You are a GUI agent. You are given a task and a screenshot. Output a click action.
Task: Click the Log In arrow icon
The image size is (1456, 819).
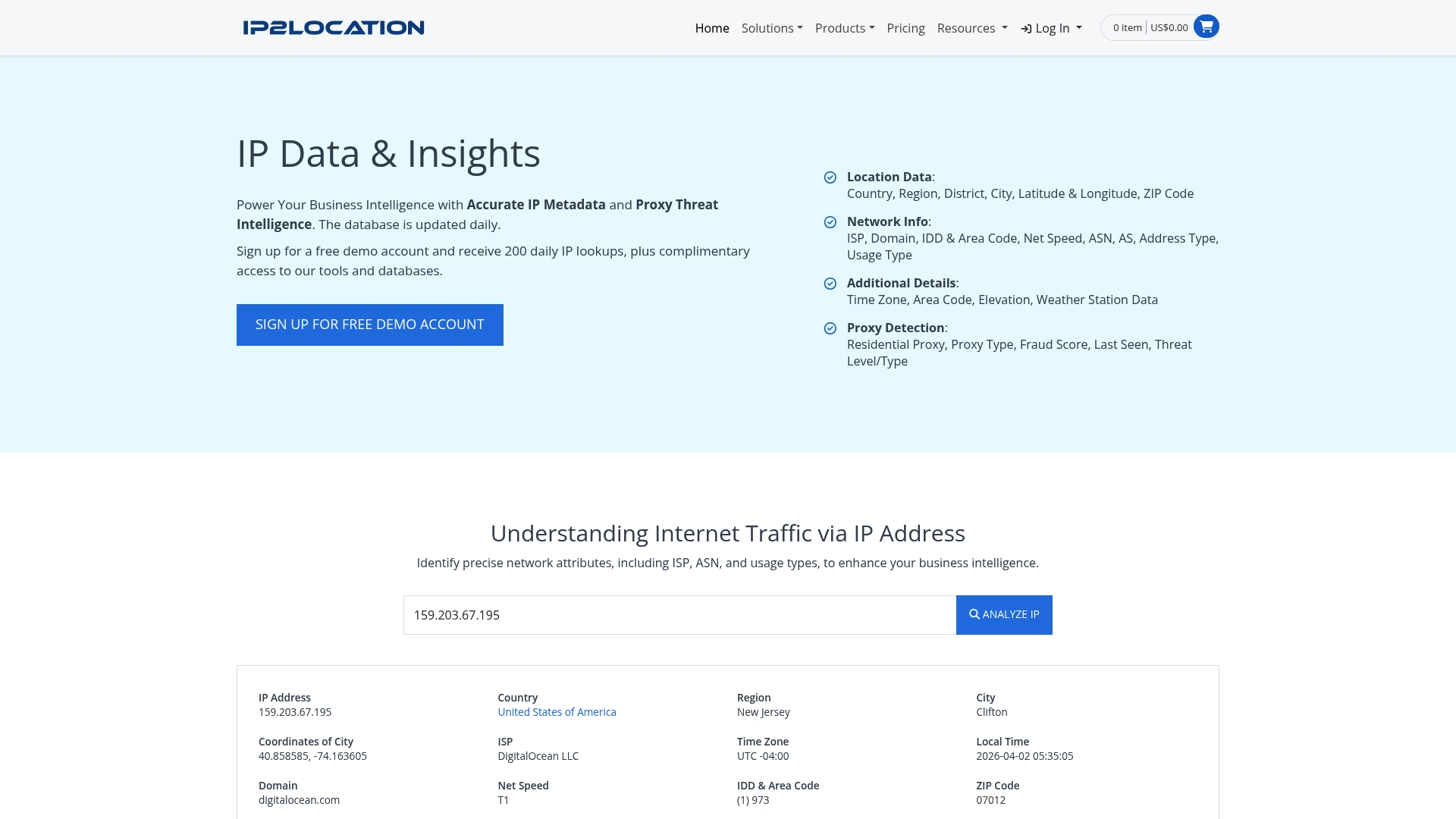pos(1026,29)
